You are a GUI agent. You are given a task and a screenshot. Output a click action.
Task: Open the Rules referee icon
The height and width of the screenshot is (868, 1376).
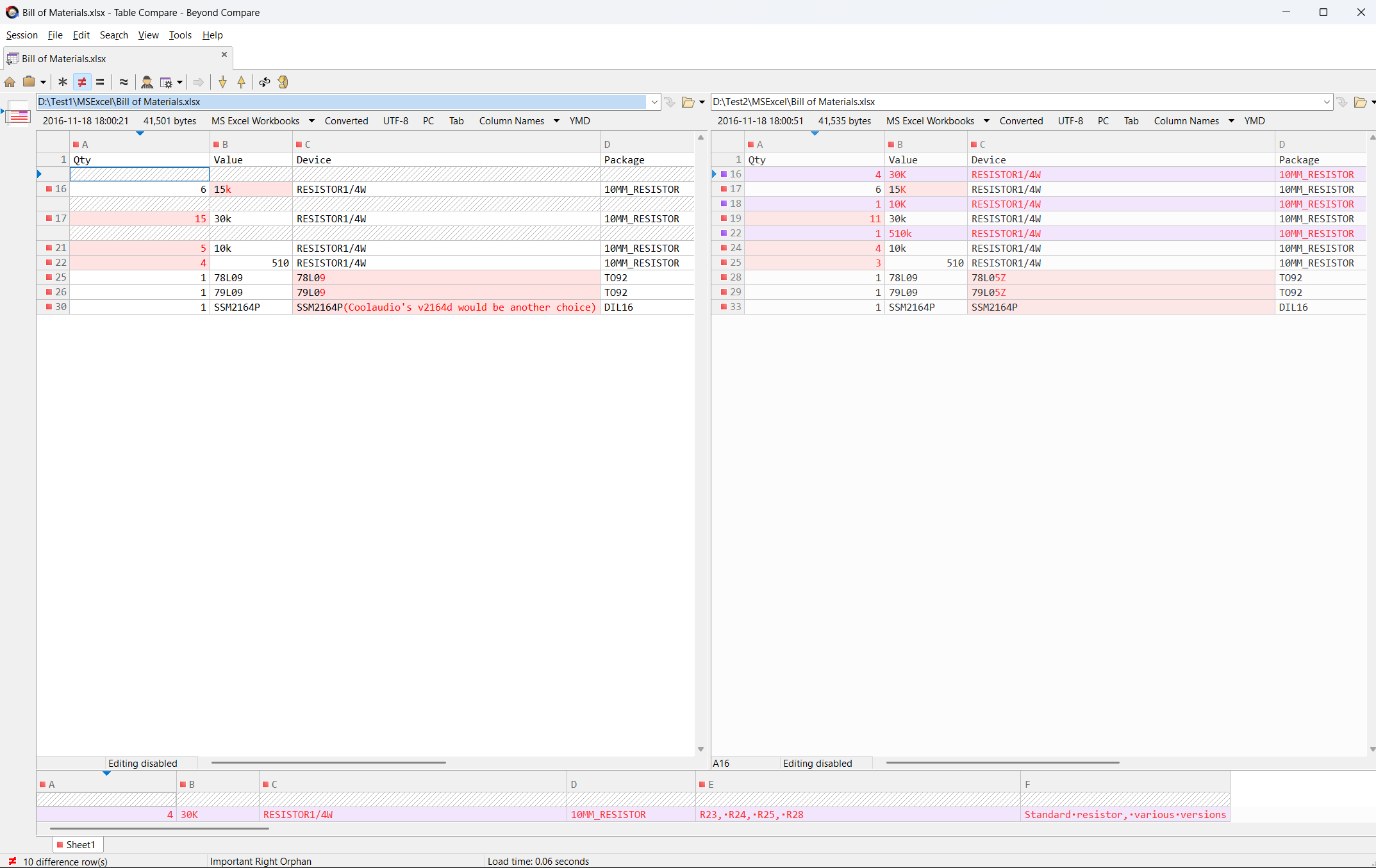[147, 82]
